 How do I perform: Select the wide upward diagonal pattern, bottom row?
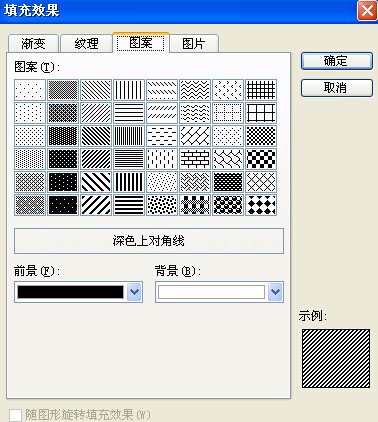point(96,205)
